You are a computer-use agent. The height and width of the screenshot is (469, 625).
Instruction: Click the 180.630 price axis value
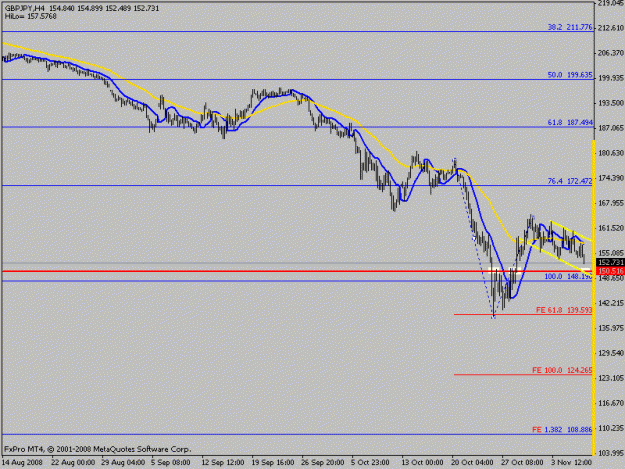point(611,153)
